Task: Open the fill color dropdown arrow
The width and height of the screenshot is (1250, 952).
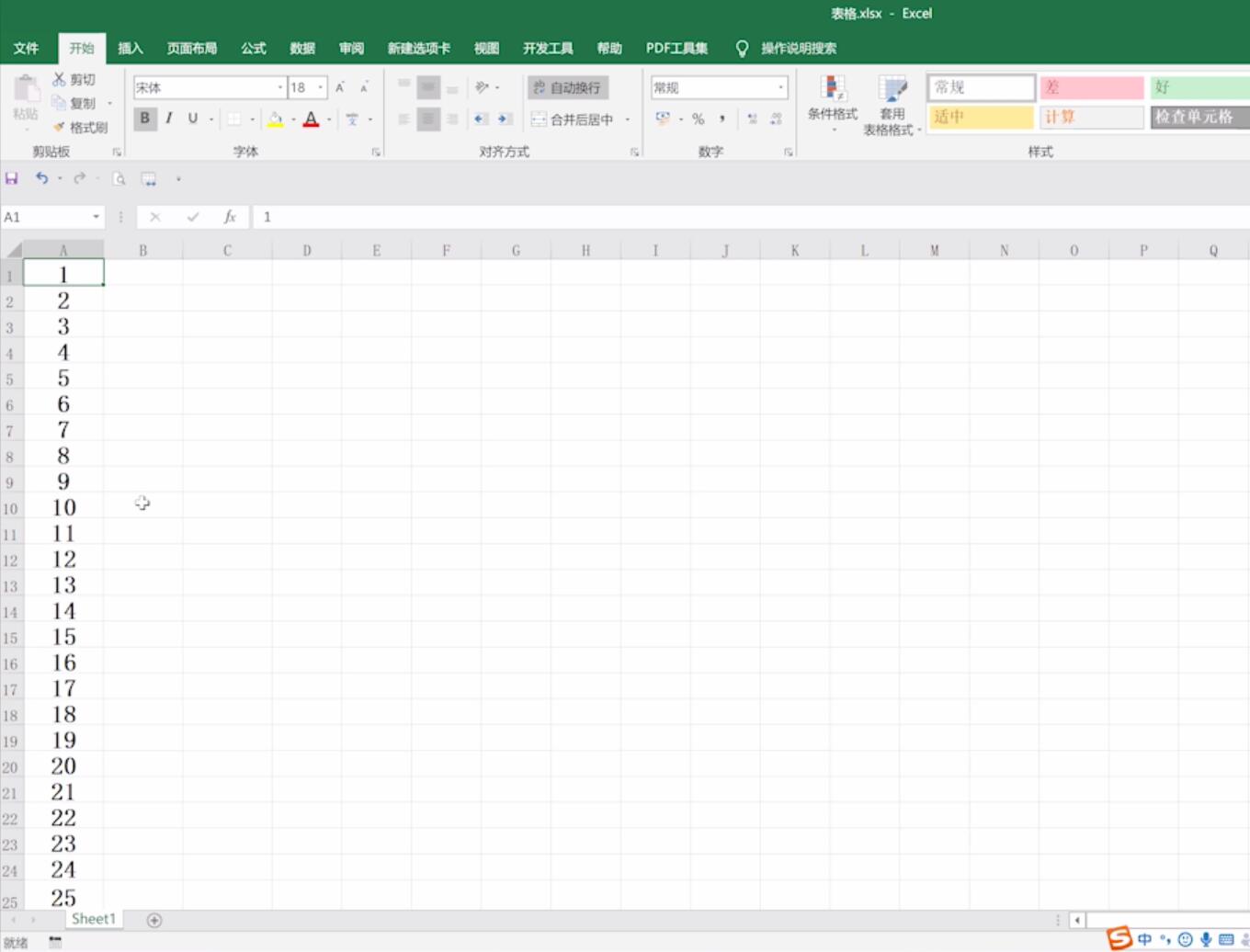Action: pyautogui.click(x=293, y=119)
